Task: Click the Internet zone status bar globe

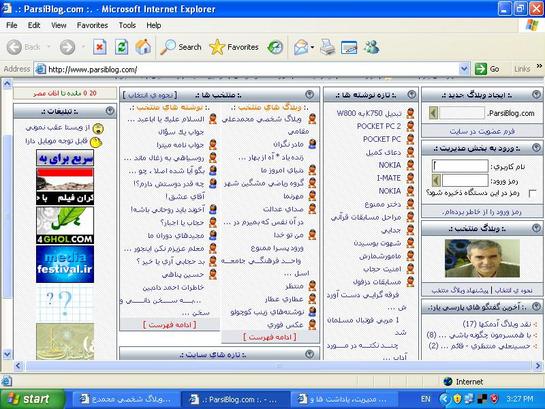Action: coord(447,382)
